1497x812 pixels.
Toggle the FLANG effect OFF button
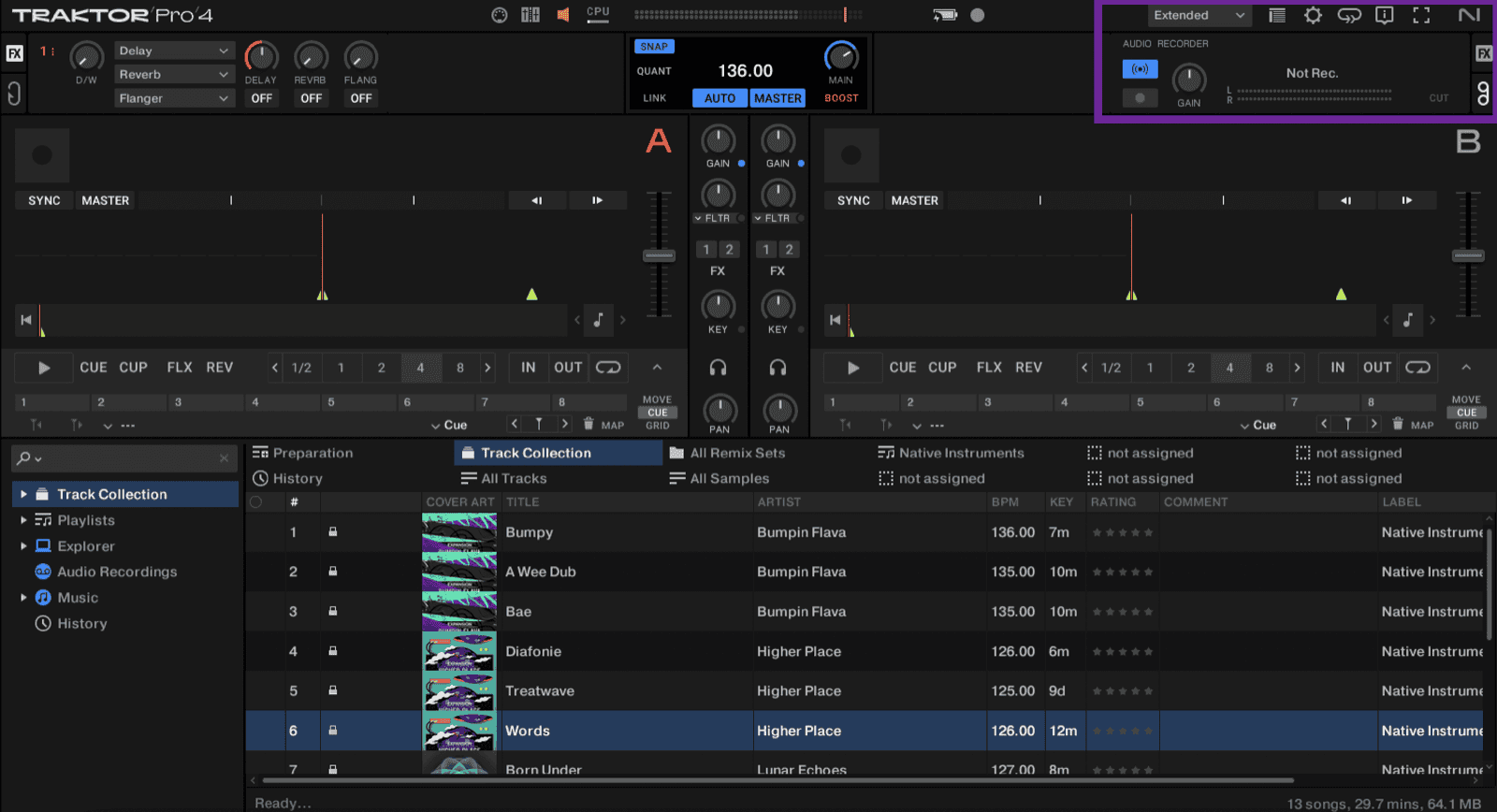361,98
